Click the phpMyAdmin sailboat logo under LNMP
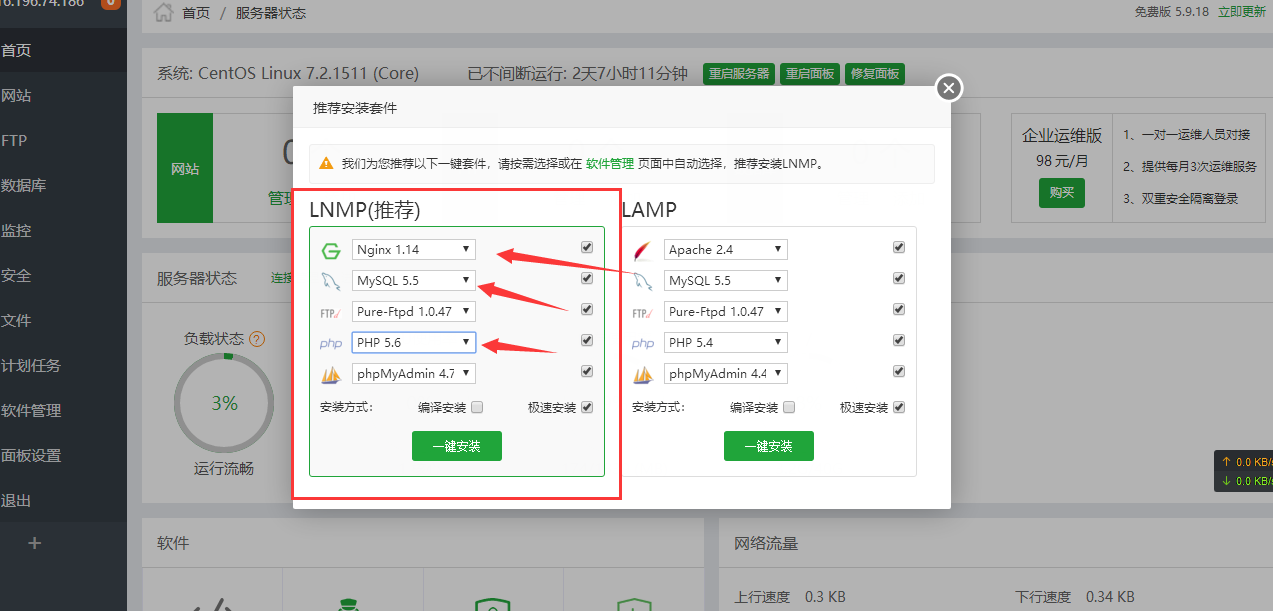Image resolution: width=1273 pixels, height=611 pixels. click(x=331, y=375)
